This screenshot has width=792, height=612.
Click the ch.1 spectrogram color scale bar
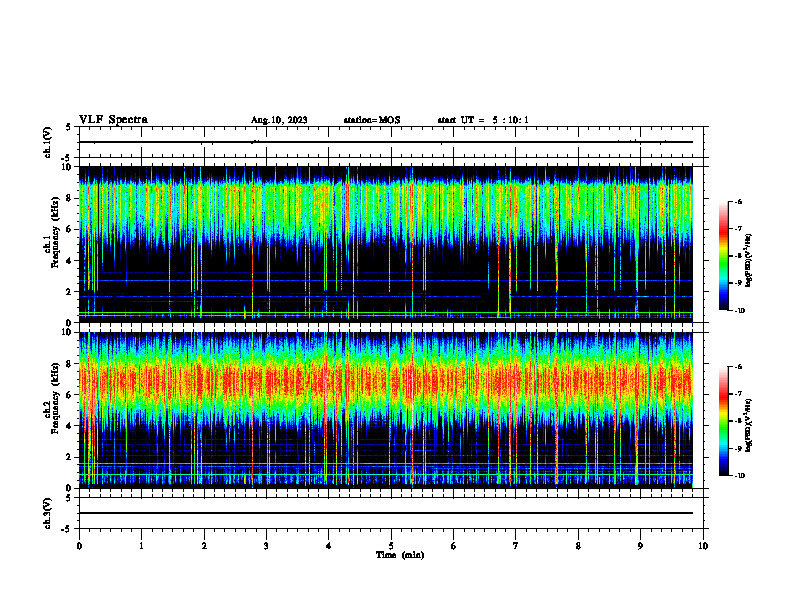pos(723,256)
